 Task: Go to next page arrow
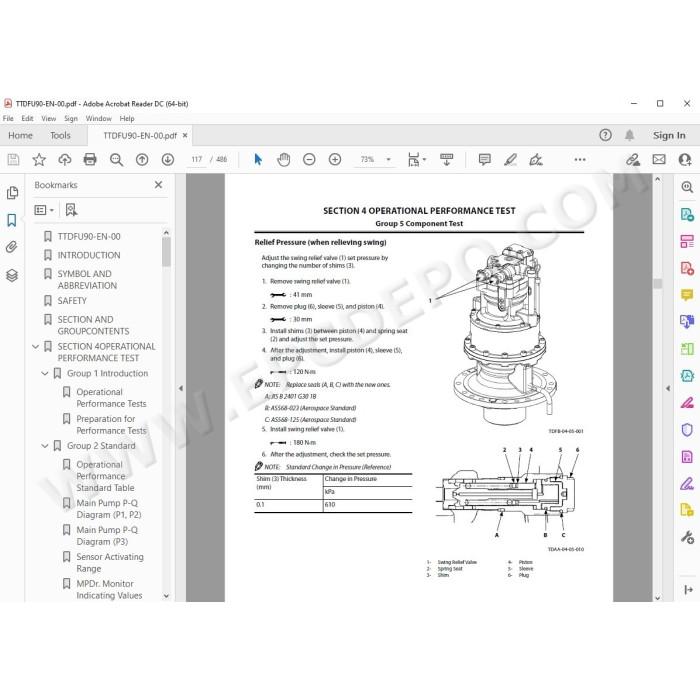(x=168, y=159)
